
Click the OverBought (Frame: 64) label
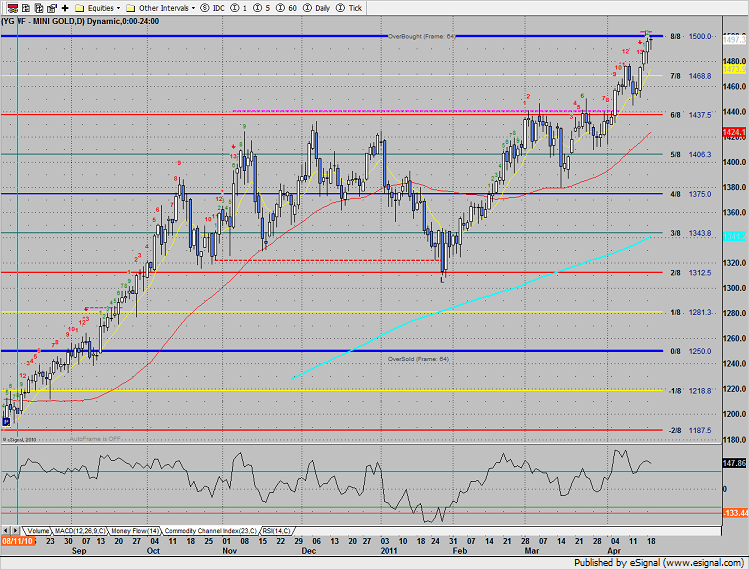point(421,36)
